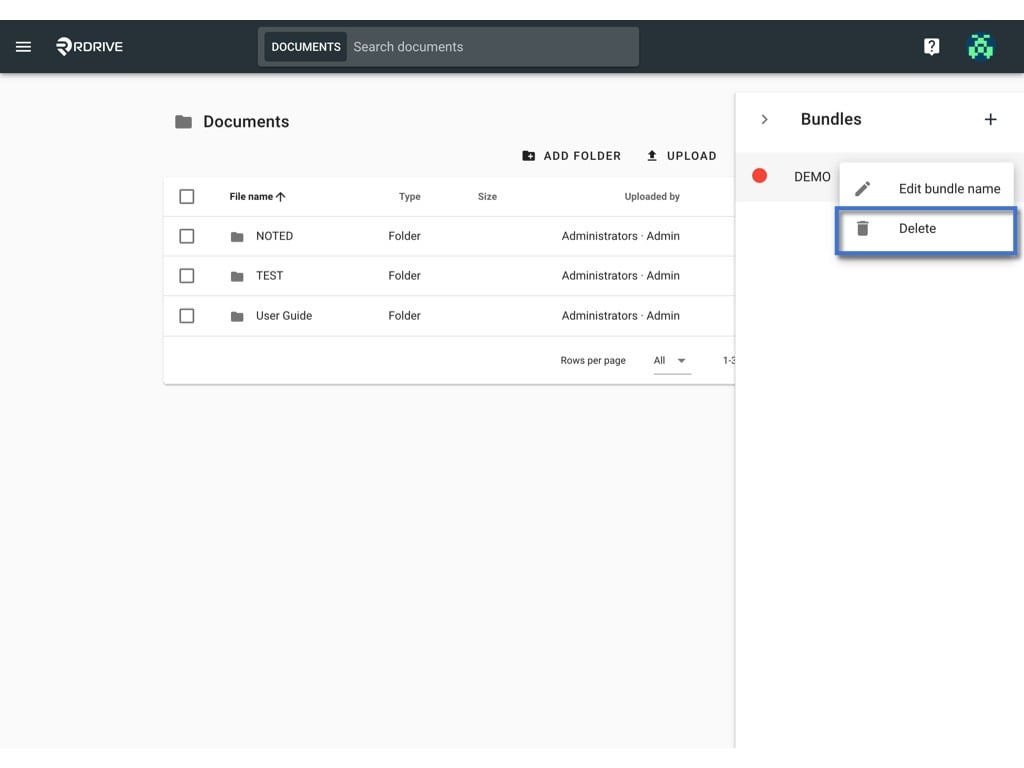
Task: Click the TEST folder icon
Action: click(237, 276)
